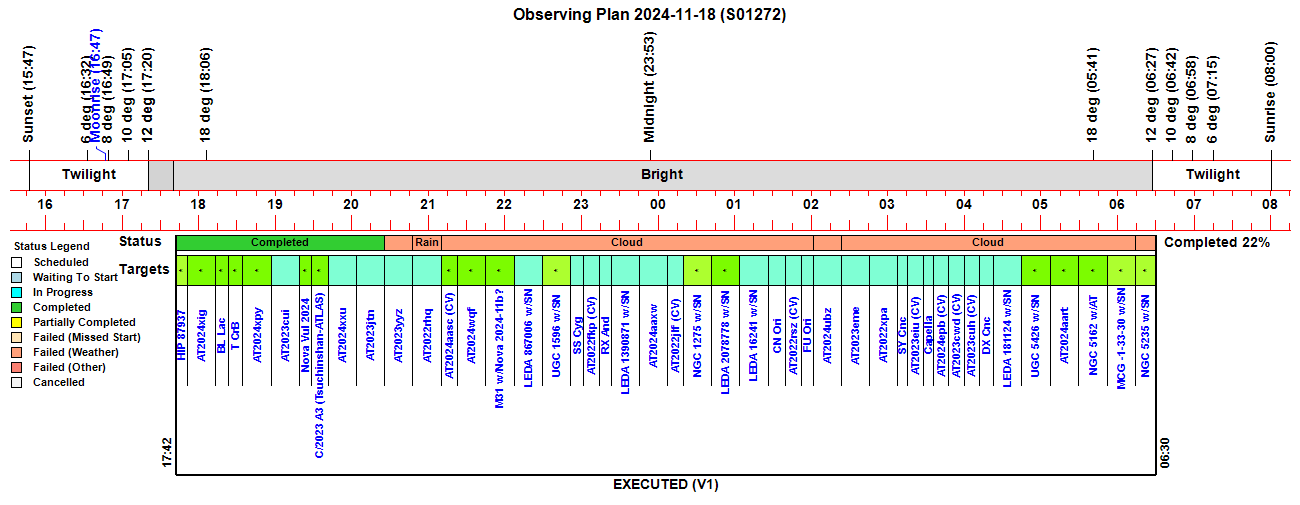Click the Sunset (15:47) marker label

[29, 94]
